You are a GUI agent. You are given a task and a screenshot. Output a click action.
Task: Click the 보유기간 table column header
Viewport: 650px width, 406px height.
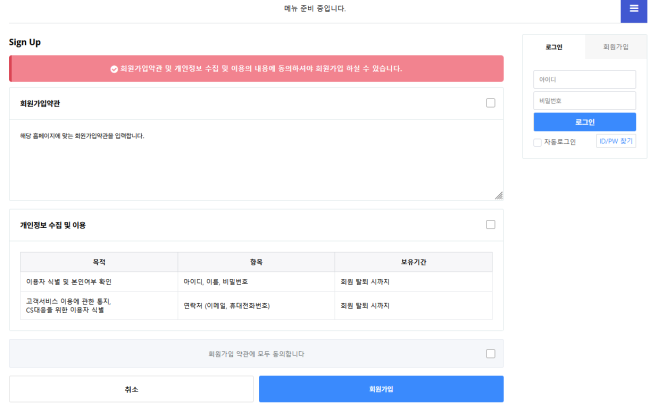[x=413, y=262]
